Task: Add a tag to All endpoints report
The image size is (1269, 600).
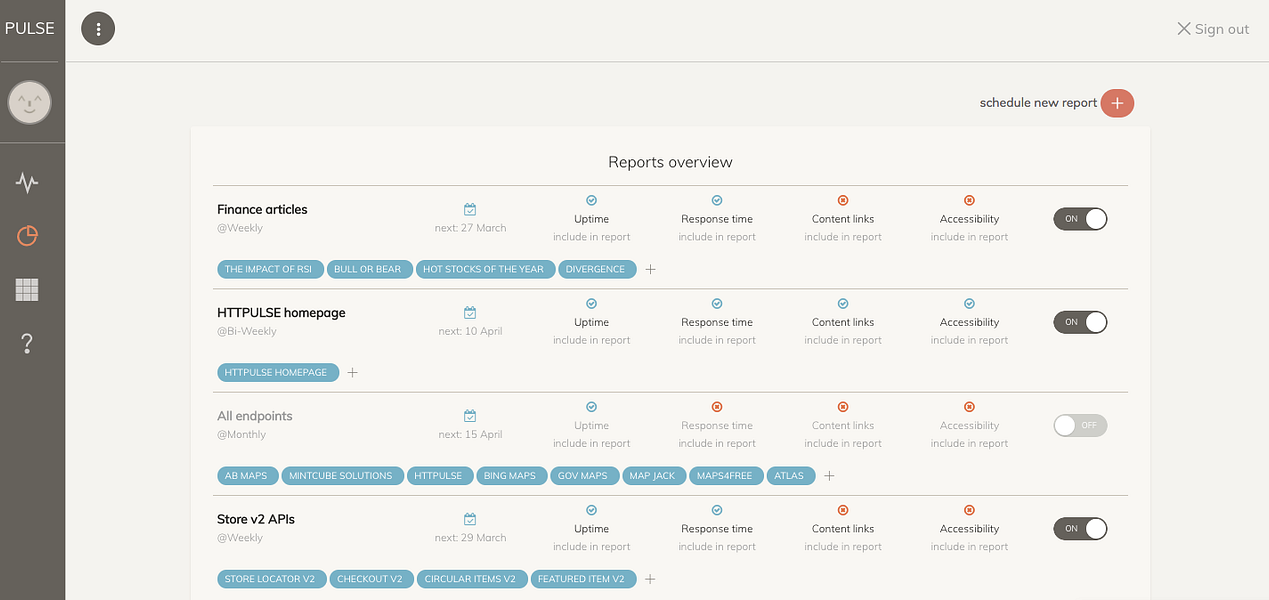Action: click(x=829, y=476)
